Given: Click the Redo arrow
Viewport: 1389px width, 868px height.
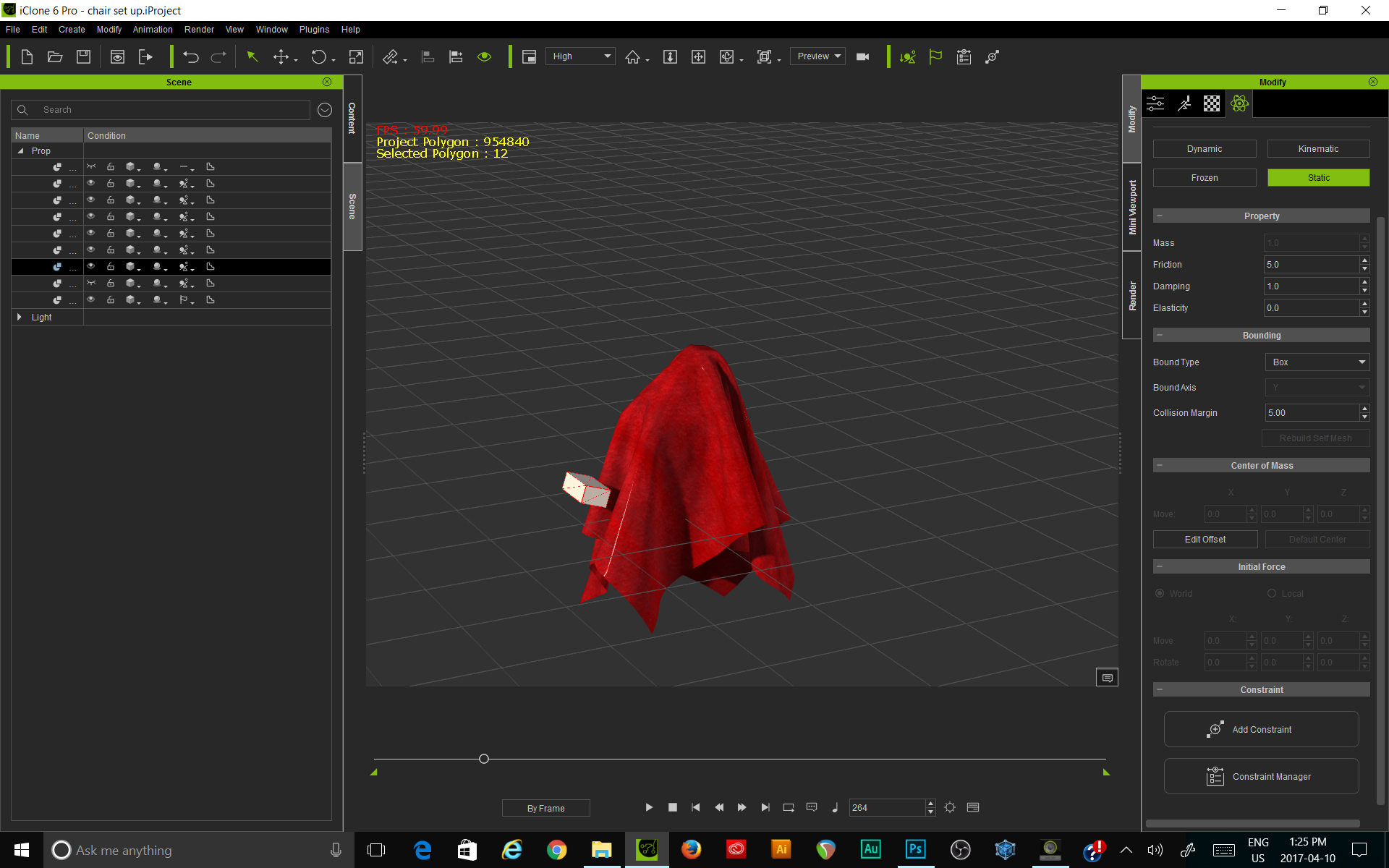Looking at the screenshot, I should coord(218,56).
